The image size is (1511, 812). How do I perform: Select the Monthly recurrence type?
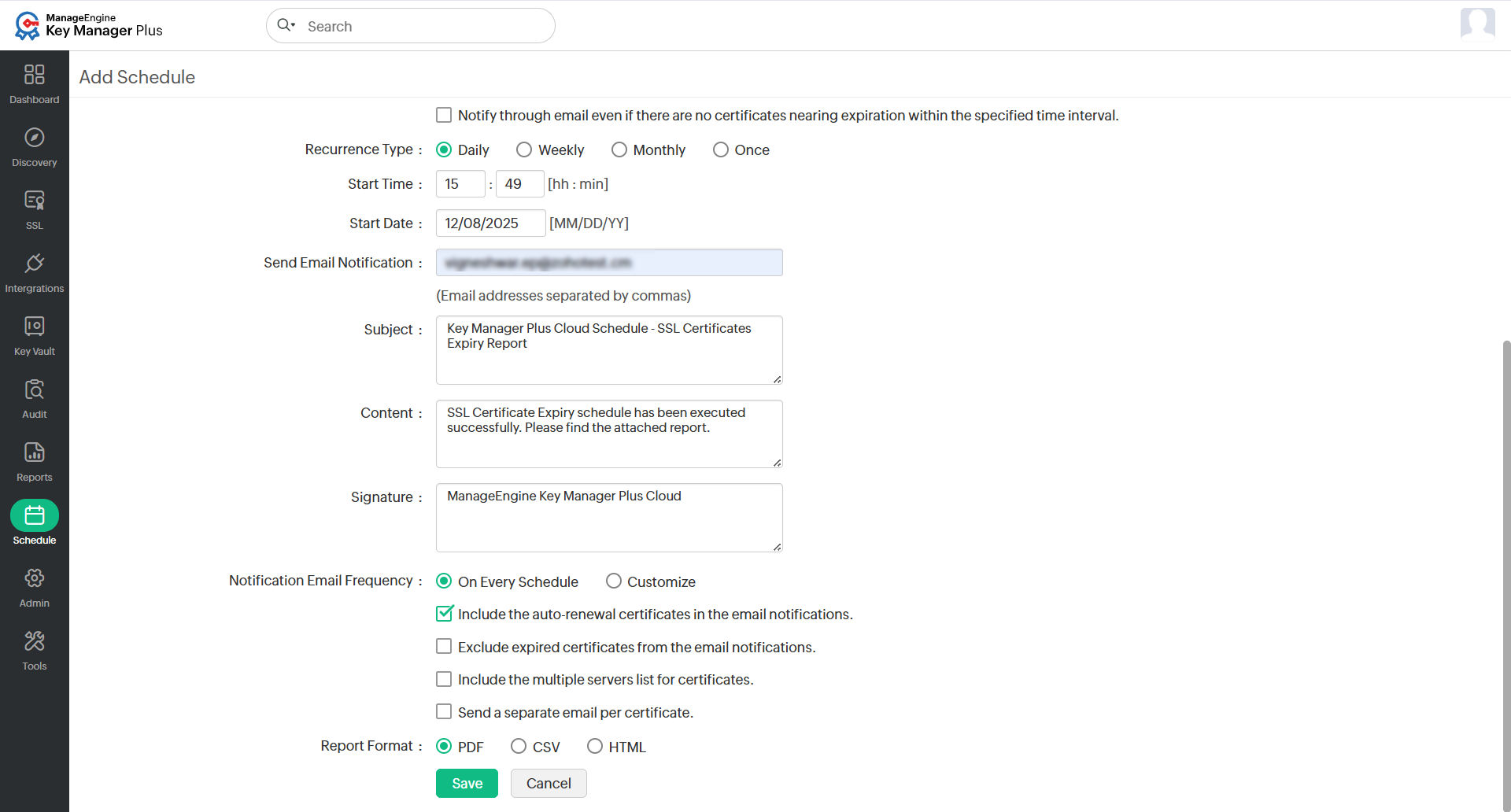[619, 149]
